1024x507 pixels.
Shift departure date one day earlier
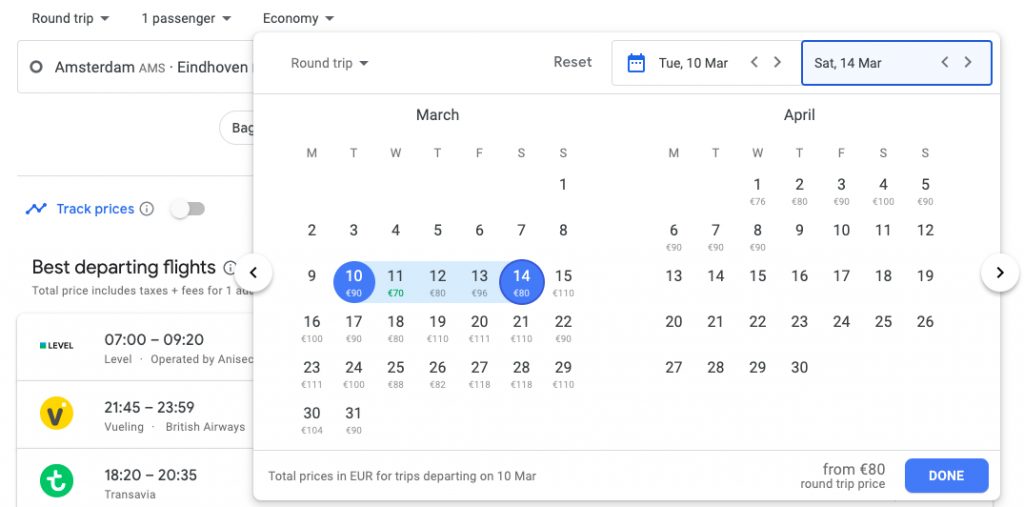click(754, 63)
